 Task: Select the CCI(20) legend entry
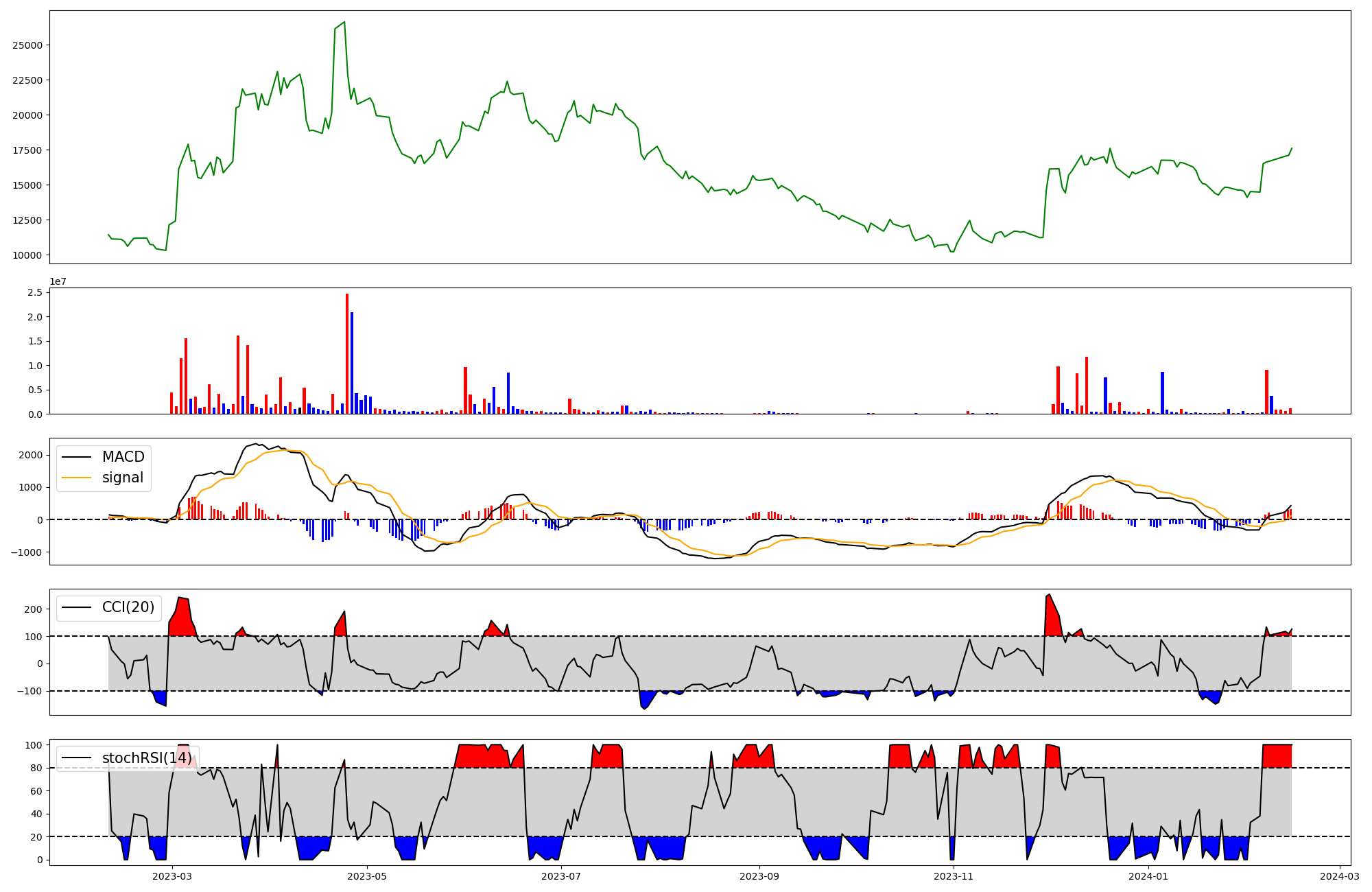coord(128,607)
